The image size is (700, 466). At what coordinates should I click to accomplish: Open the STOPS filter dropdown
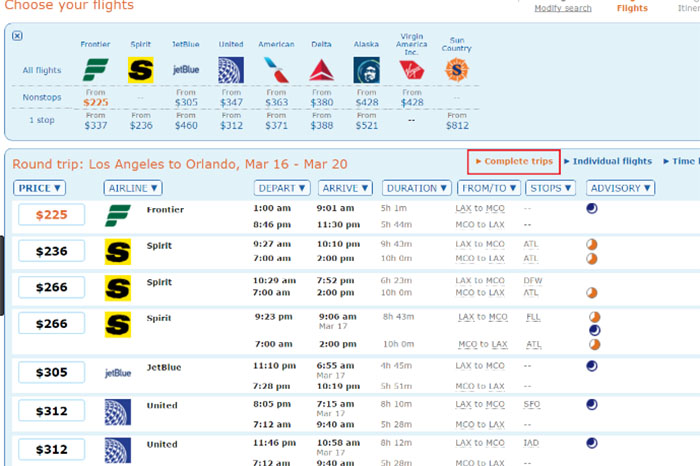click(550, 188)
